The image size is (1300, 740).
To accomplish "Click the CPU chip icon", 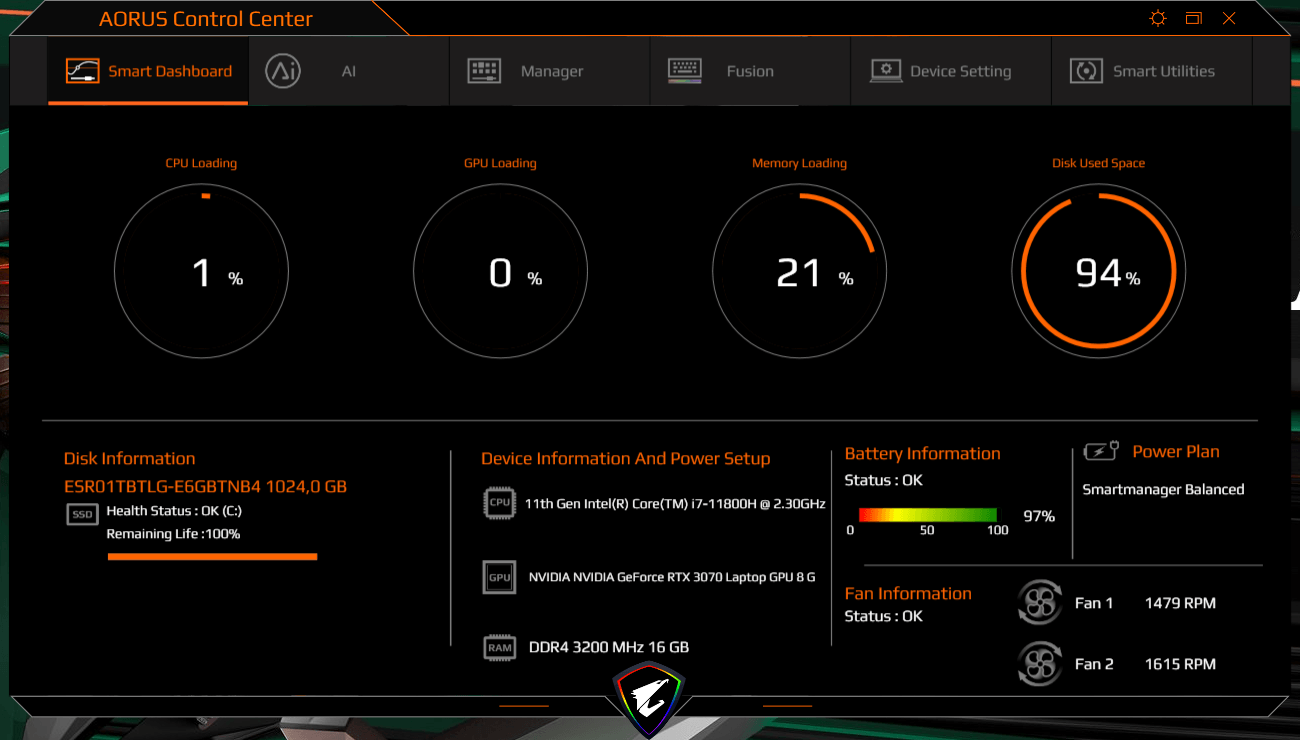I will pyautogui.click(x=499, y=503).
